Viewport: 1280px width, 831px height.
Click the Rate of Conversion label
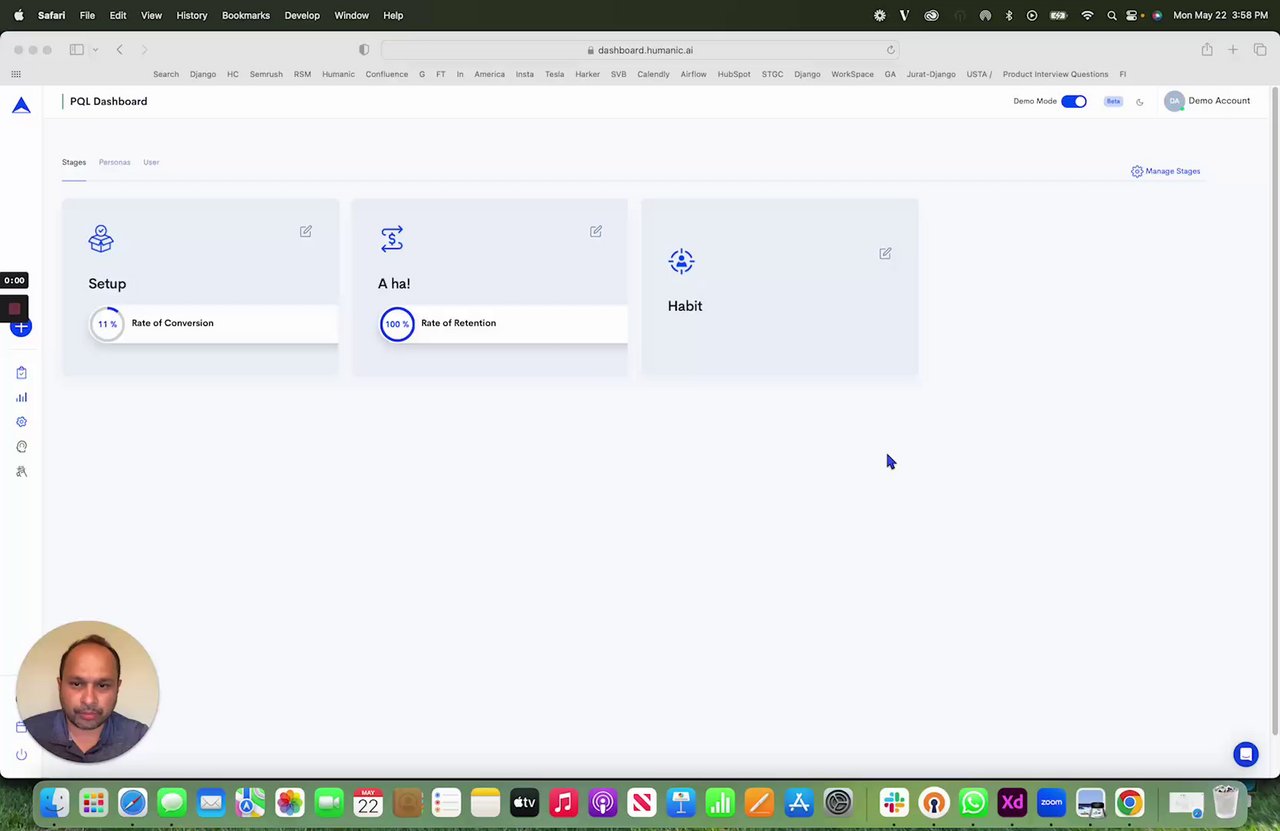point(172,323)
